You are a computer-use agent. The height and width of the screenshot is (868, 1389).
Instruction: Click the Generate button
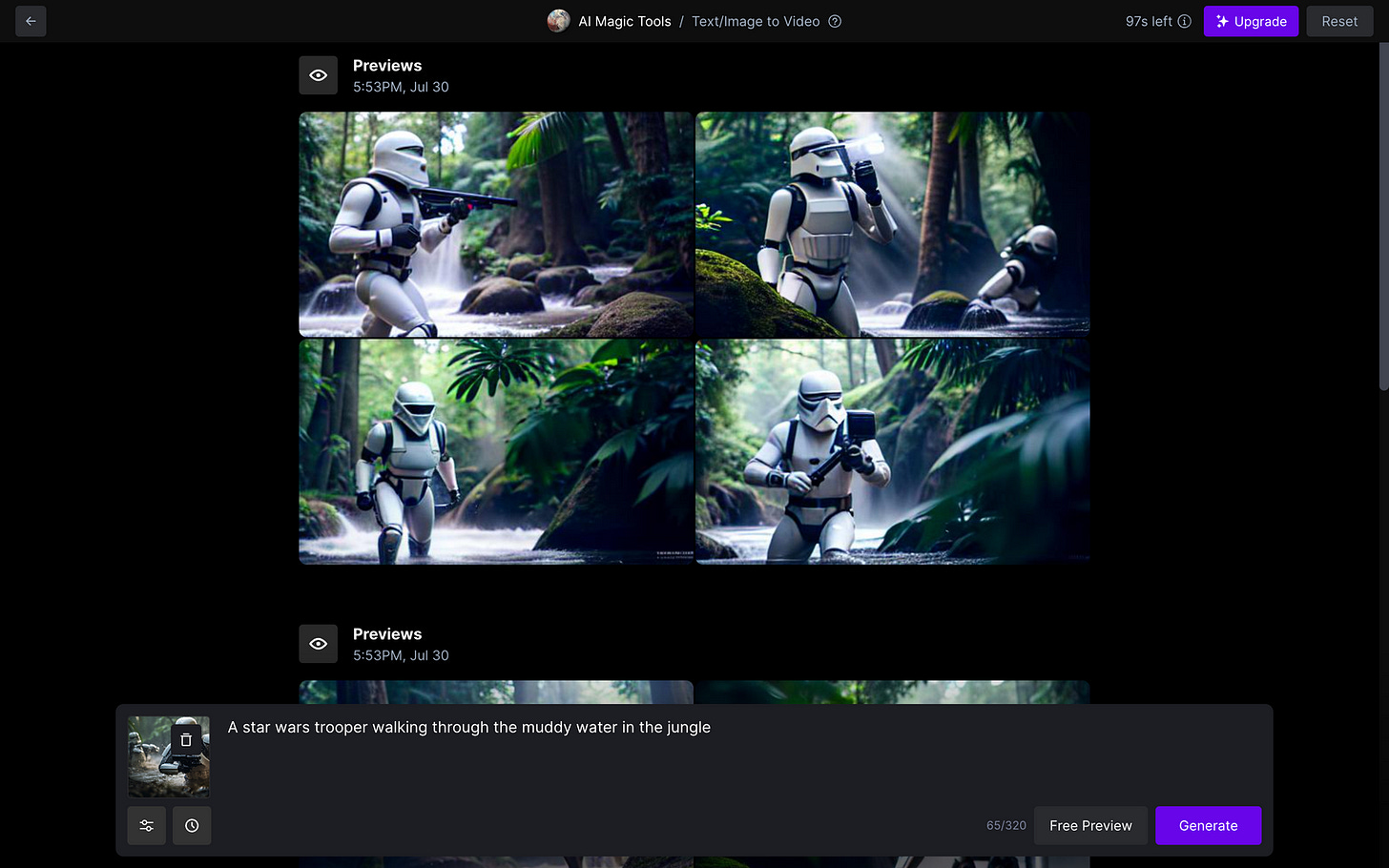(1208, 826)
